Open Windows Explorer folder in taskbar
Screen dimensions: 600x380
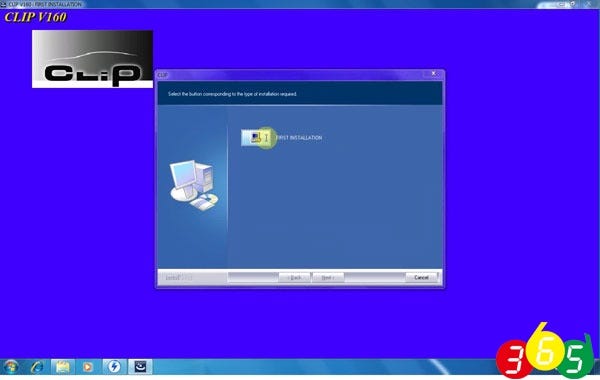click(63, 367)
